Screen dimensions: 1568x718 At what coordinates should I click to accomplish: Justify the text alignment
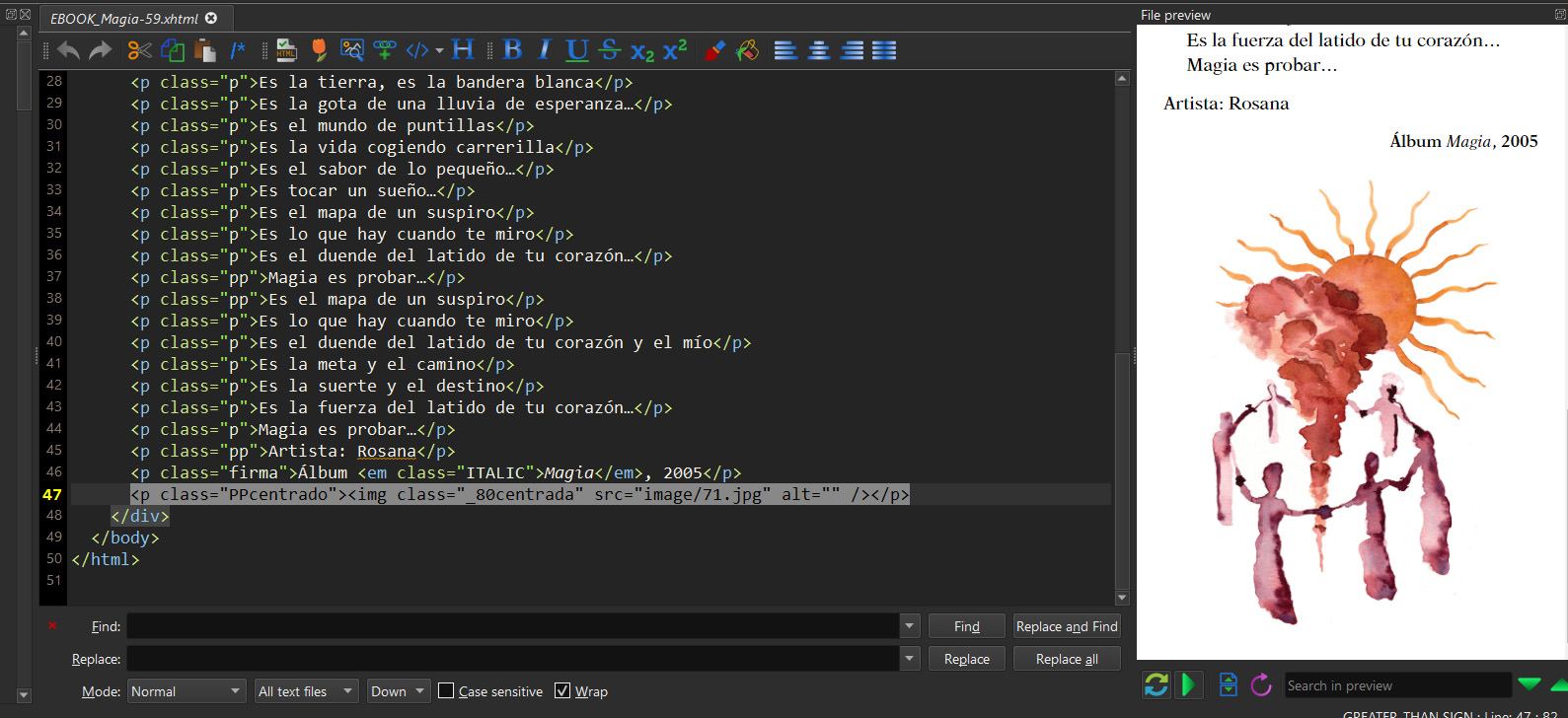[x=885, y=50]
